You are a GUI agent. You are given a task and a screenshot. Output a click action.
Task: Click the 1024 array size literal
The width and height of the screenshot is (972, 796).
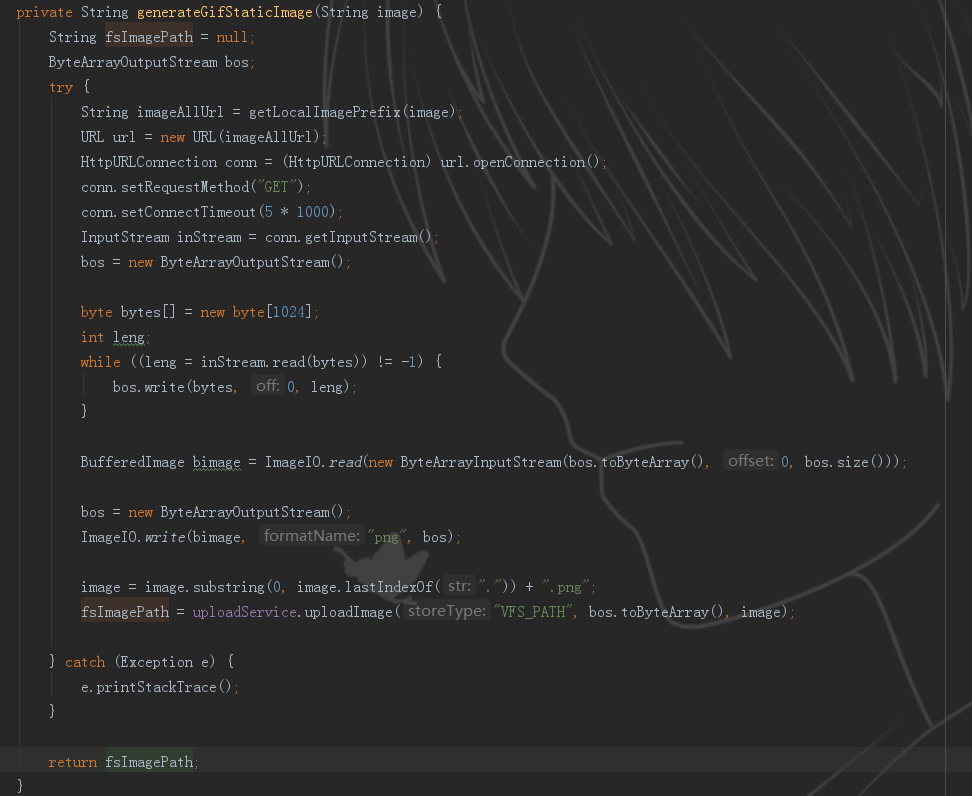[x=288, y=312]
